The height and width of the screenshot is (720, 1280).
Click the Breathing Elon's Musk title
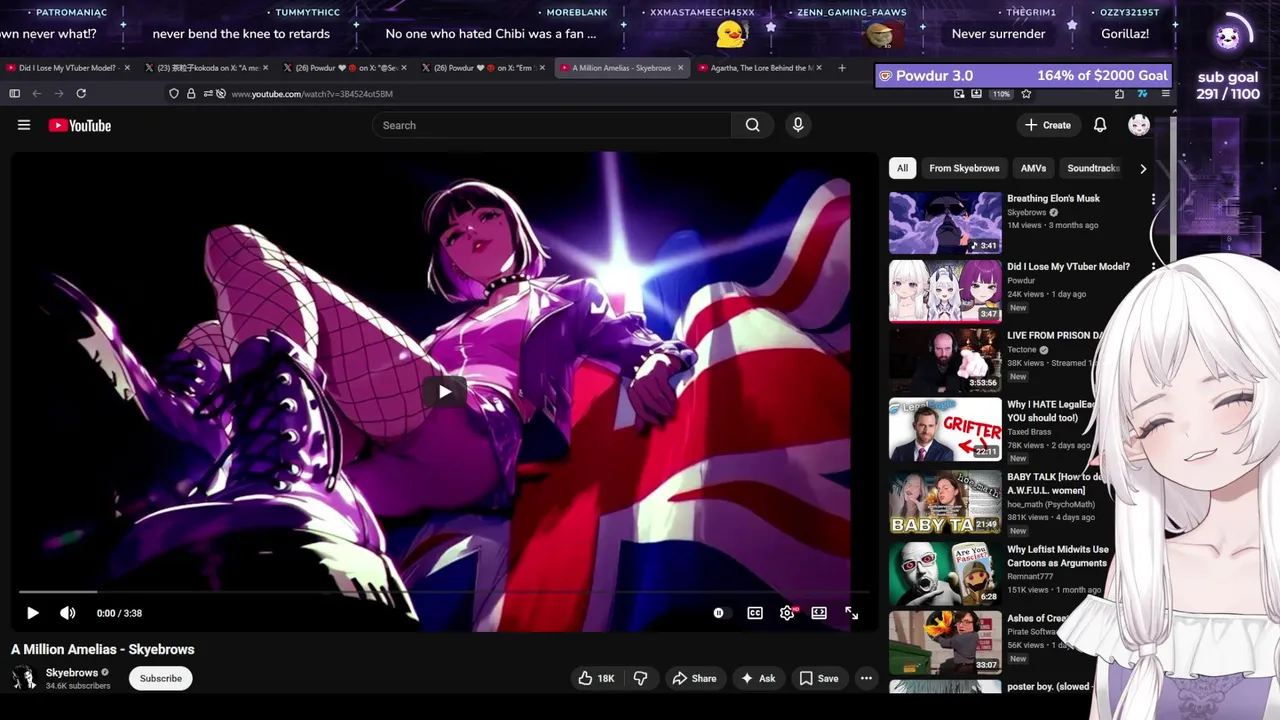1053,198
